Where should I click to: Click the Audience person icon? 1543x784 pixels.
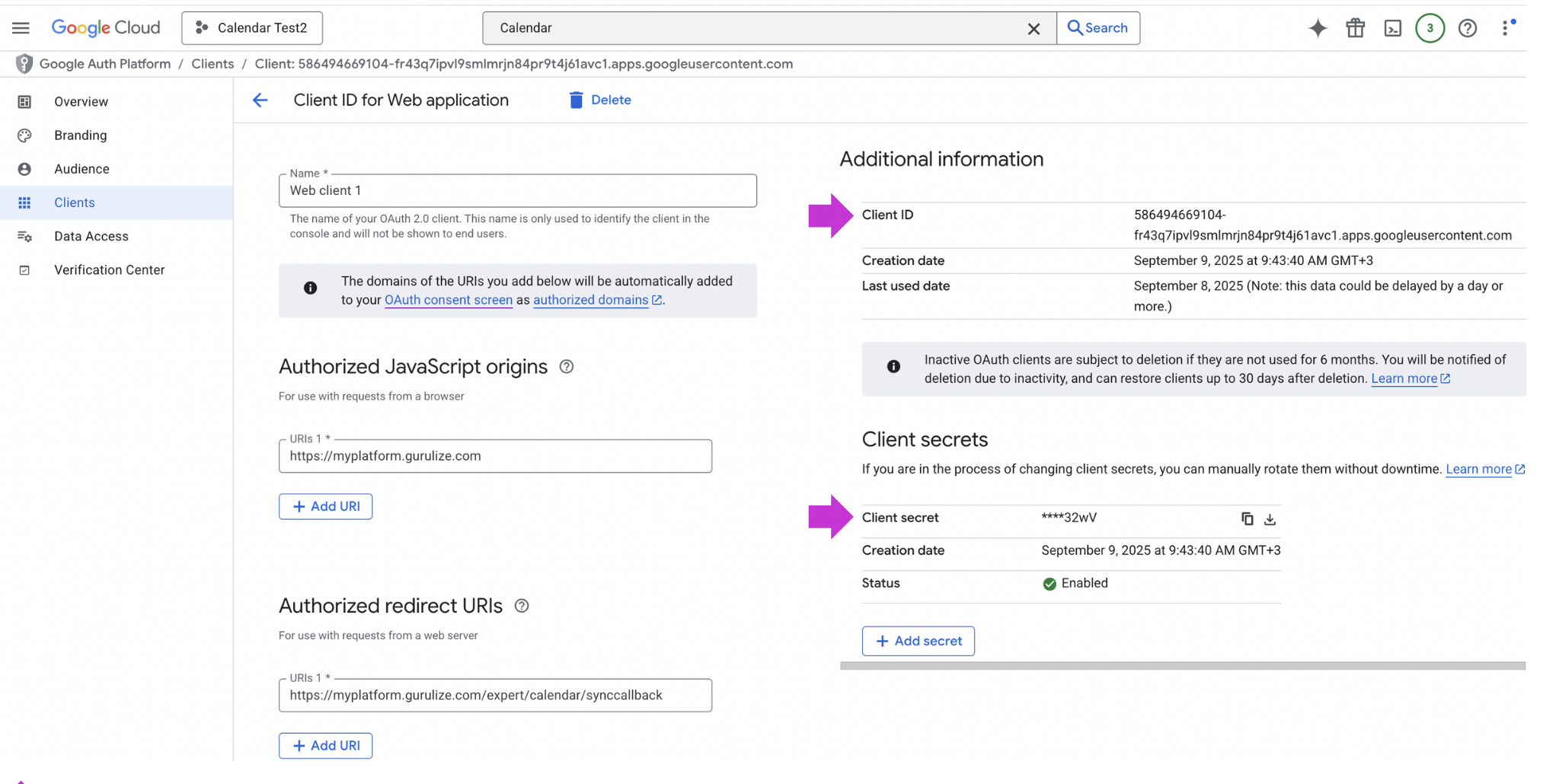click(24, 169)
